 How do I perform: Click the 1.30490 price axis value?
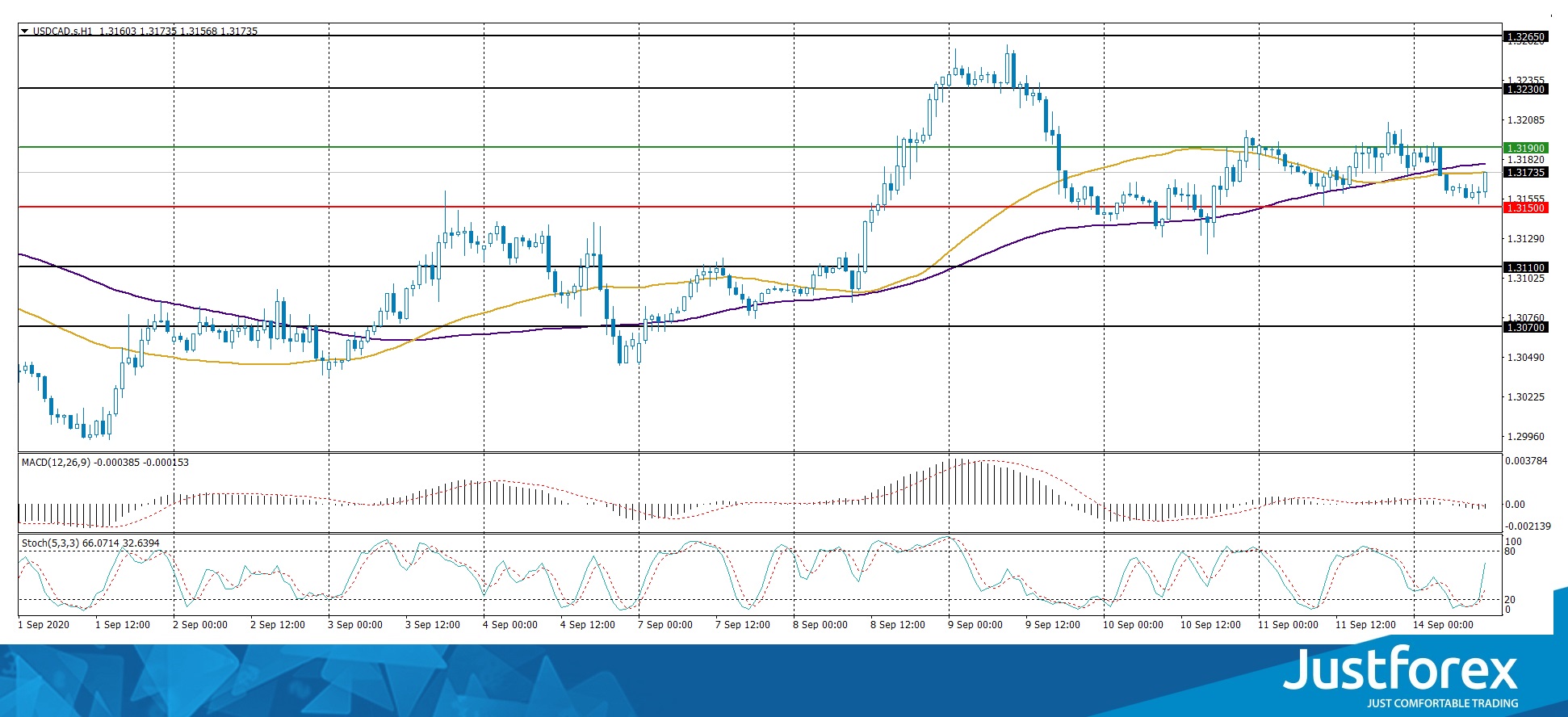pyautogui.click(x=1526, y=358)
